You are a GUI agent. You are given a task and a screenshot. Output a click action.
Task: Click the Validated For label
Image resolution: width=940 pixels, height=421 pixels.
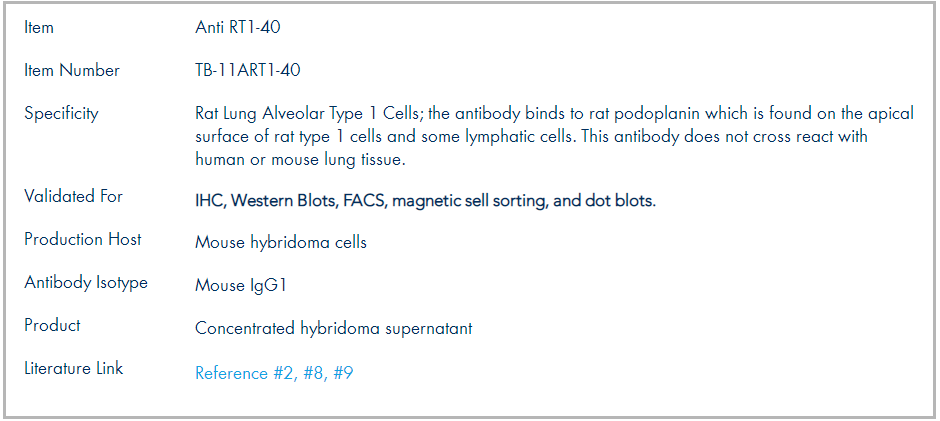pos(73,196)
